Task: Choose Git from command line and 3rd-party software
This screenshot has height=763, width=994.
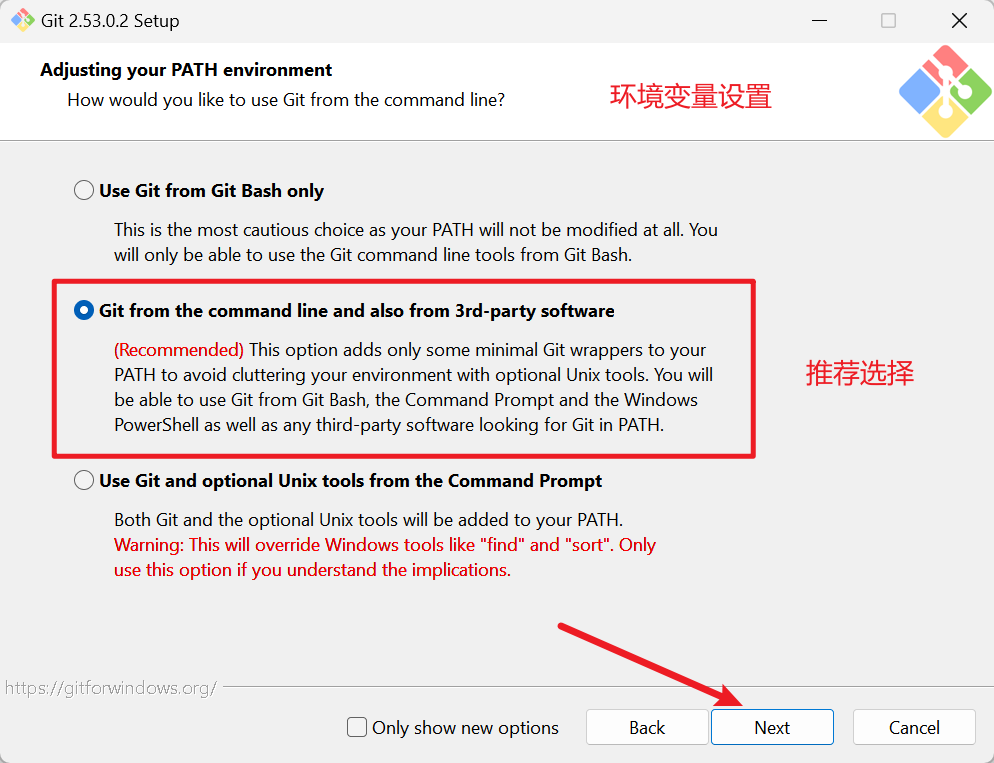Action: click(x=84, y=311)
